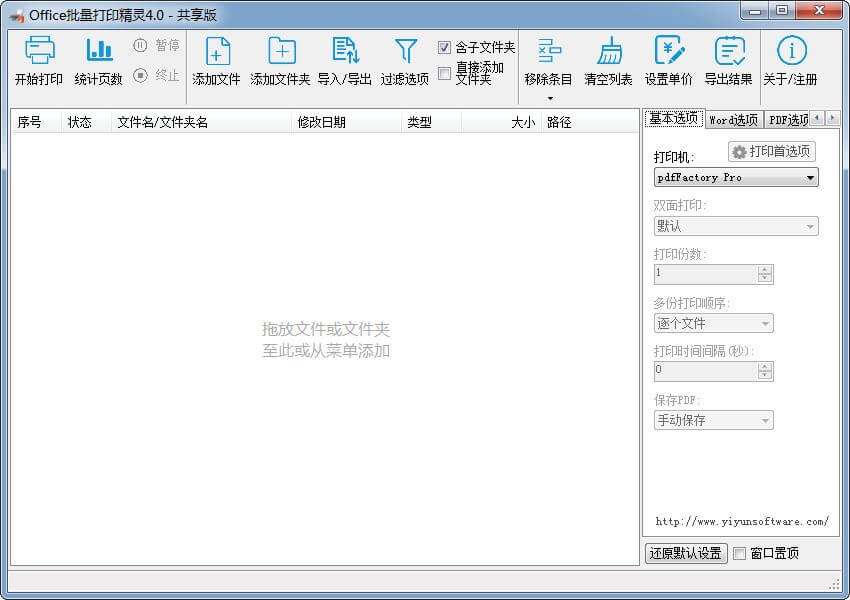Click the 暂停 pause icon
The height and width of the screenshot is (600, 850).
tap(140, 45)
